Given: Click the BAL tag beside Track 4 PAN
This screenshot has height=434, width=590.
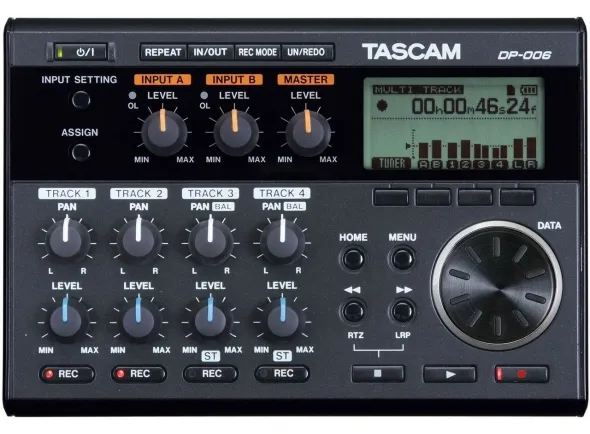Looking at the screenshot, I should tap(295, 207).
